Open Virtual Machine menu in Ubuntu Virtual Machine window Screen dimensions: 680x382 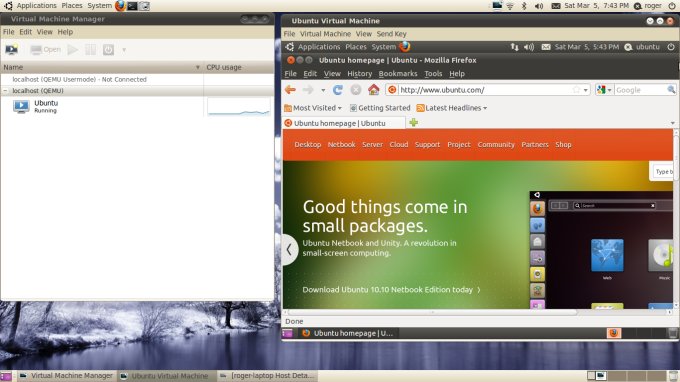(x=325, y=34)
